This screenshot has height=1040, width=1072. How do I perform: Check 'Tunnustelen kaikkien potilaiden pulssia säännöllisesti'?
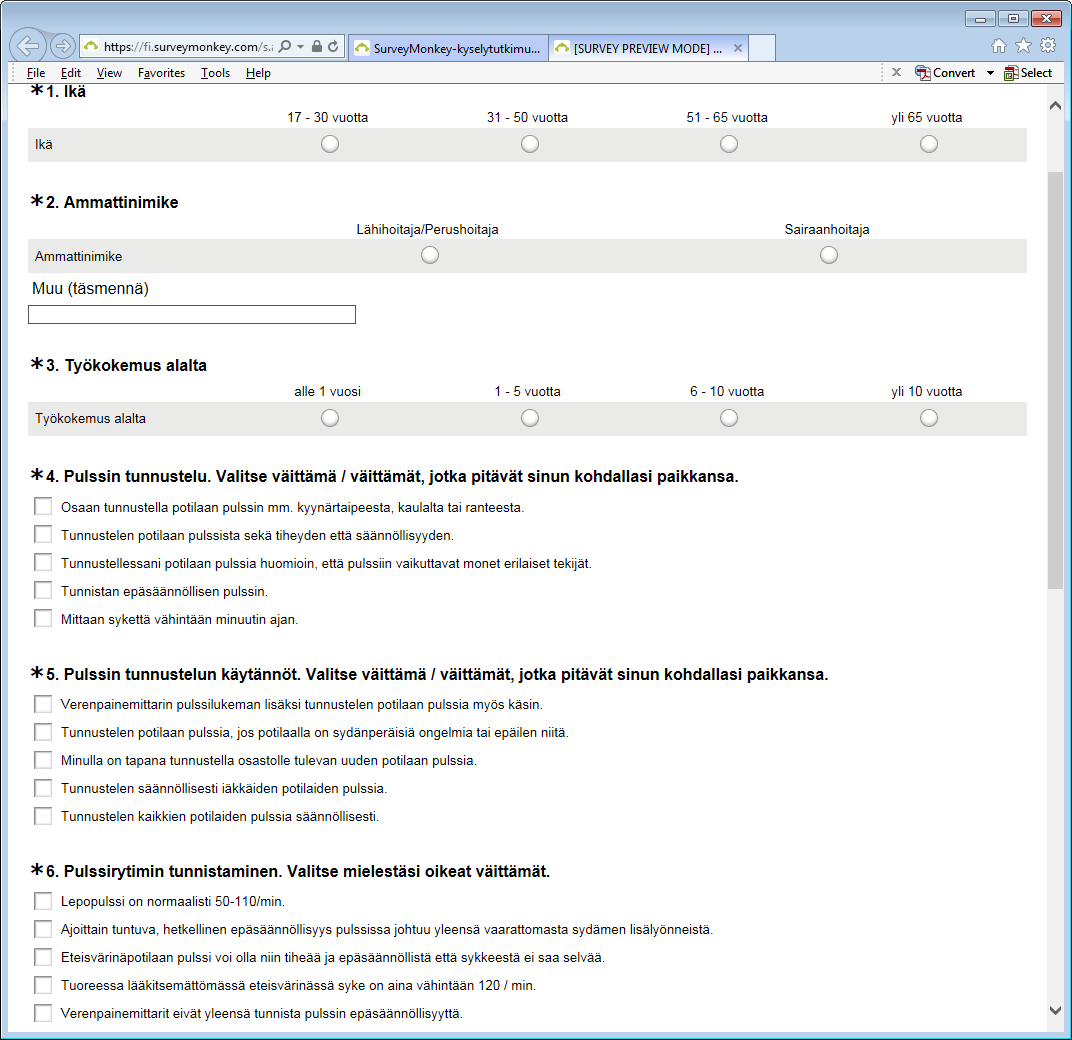click(43, 816)
